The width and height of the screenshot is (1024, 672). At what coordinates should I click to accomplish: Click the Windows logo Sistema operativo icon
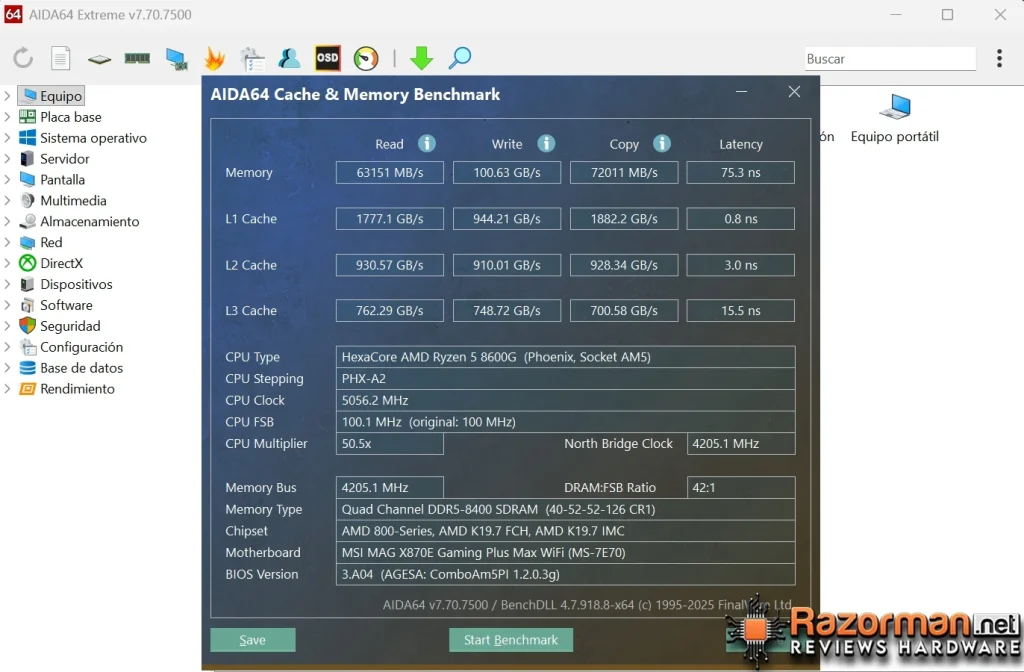(27, 138)
